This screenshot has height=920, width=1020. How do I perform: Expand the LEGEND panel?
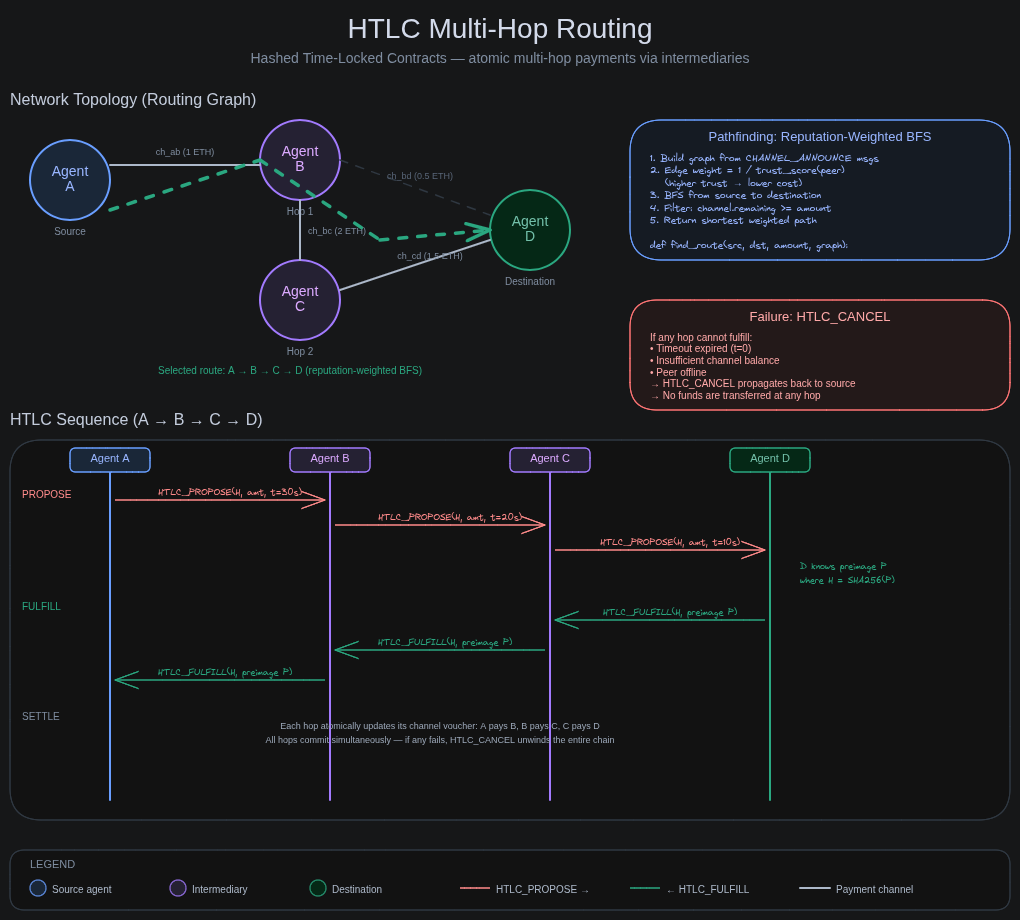click(x=52, y=864)
